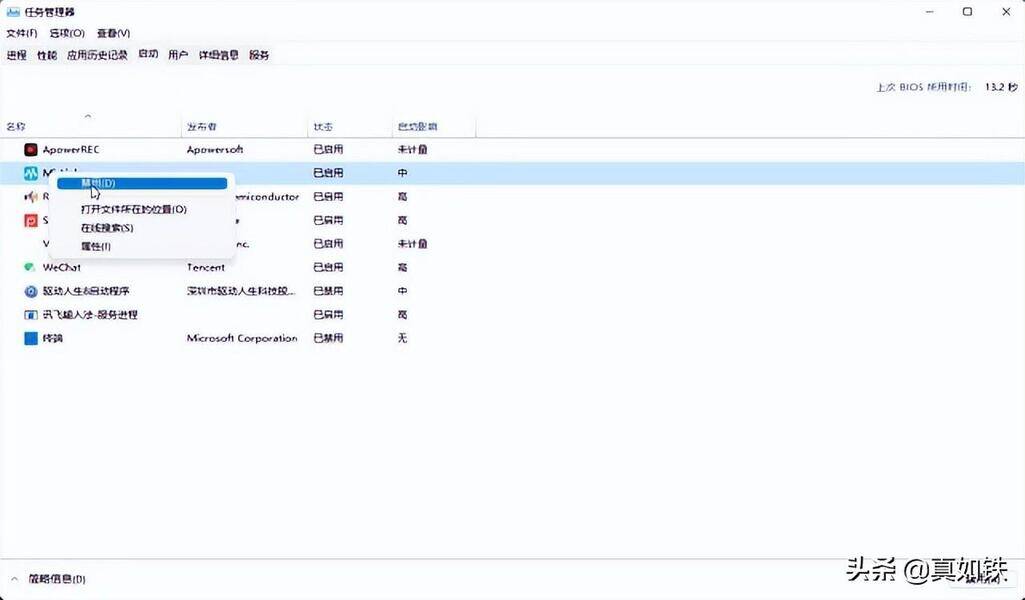Select the 讯飞输入法-服务进程 name cell
1025x600 pixels.
click(90, 314)
